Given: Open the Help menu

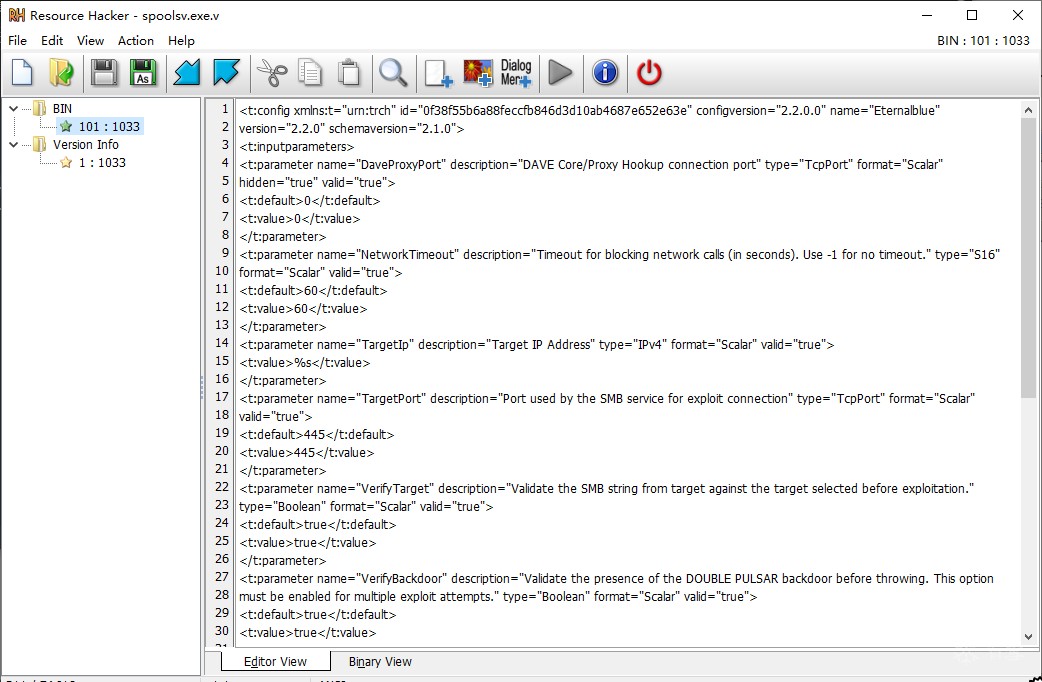Looking at the screenshot, I should click(x=181, y=41).
